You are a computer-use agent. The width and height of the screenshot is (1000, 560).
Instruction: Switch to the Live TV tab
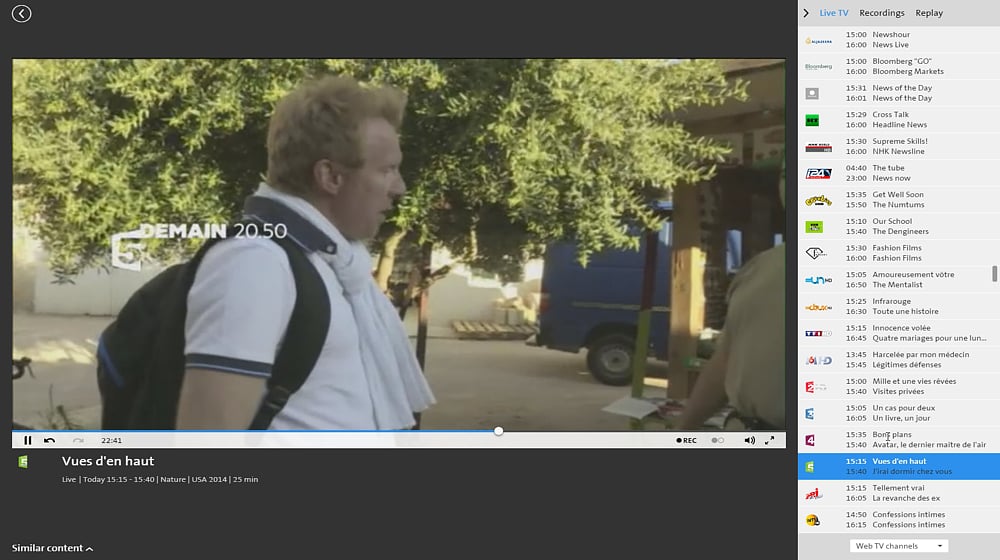click(834, 13)
